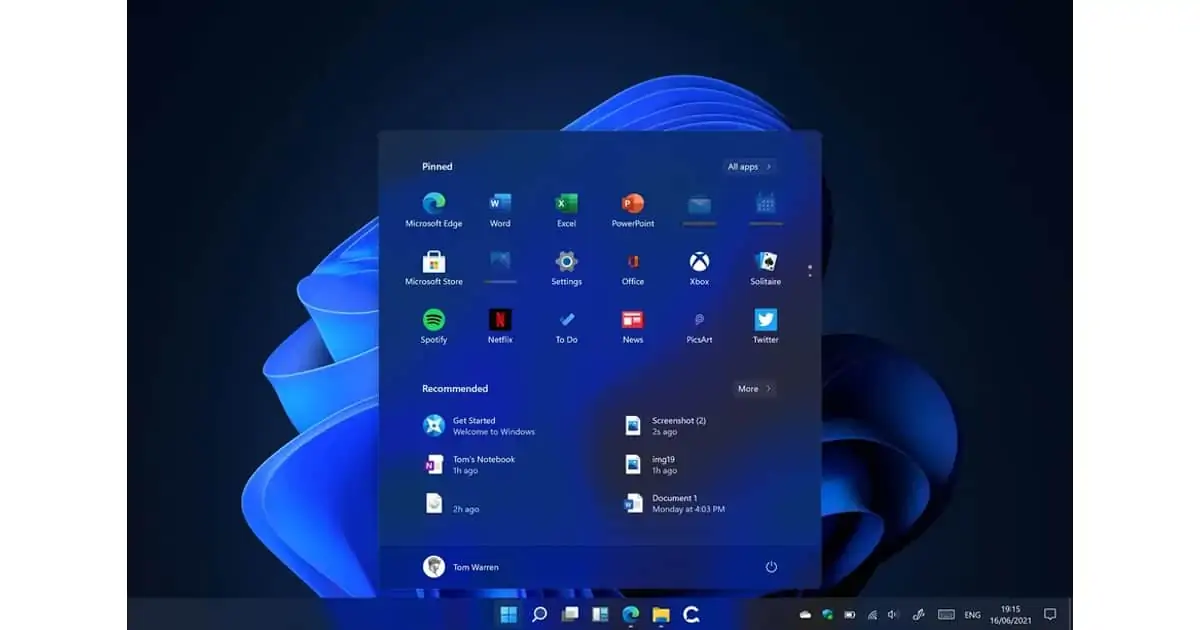This screenshot has width=1200, height=630.
Task: Launch Word from the pinned apps
Action: (x=500, y=205)
